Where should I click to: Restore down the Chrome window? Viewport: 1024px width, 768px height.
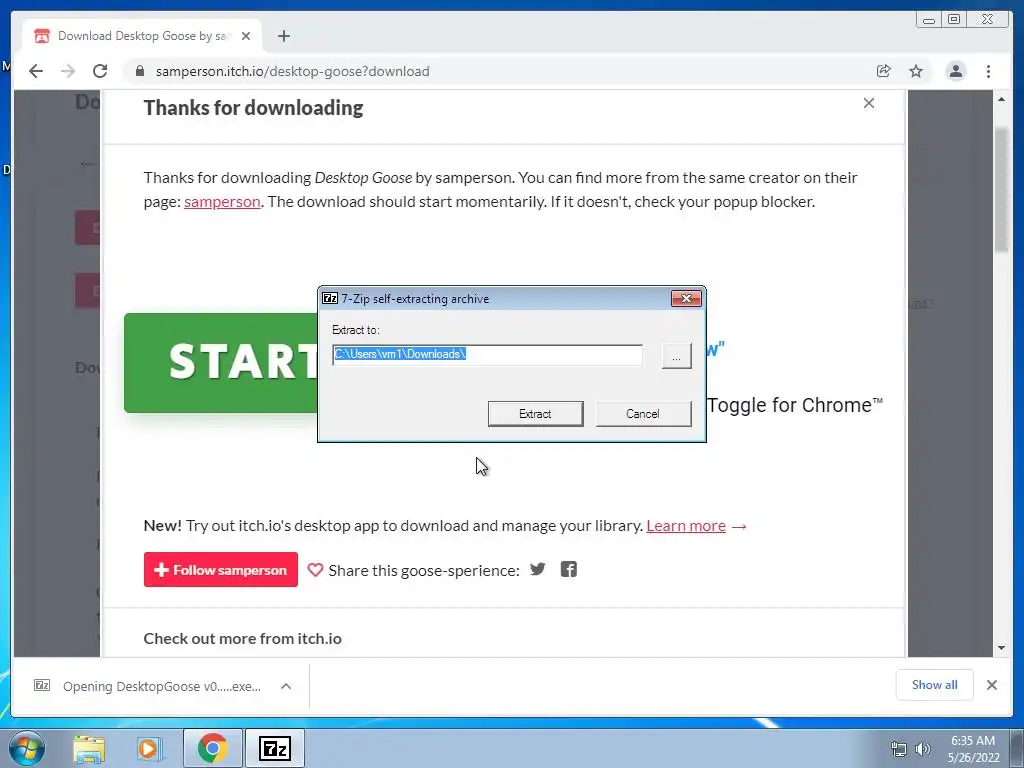(954, 20)
